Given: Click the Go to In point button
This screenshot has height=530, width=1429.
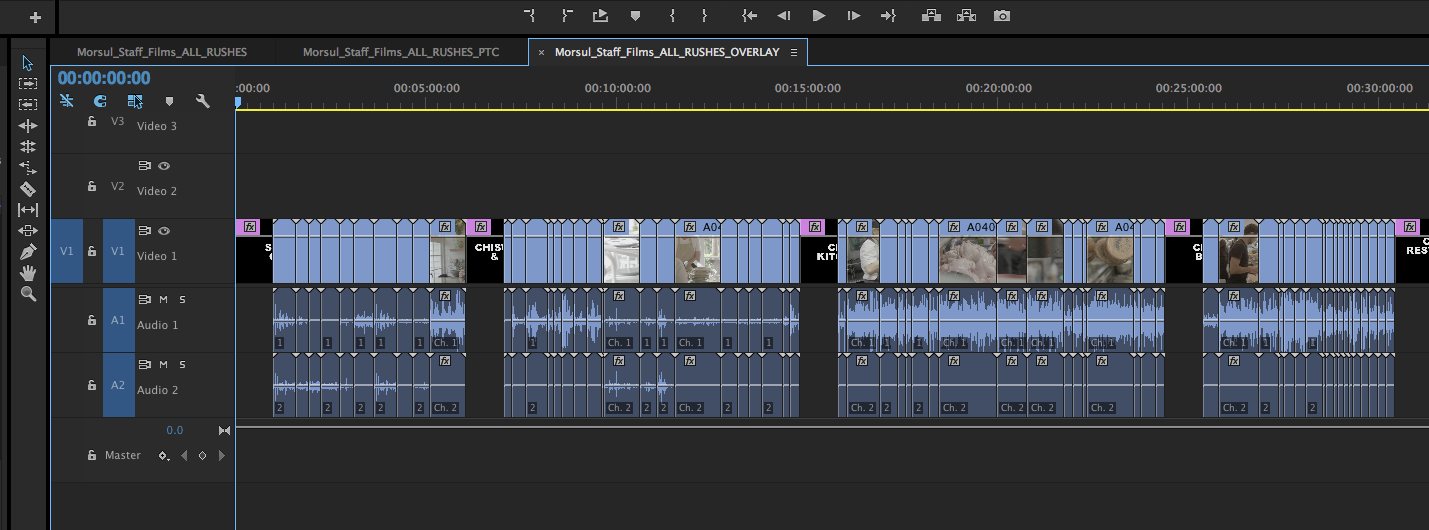Looking at the screenshot, I should [x=749, y=16].
